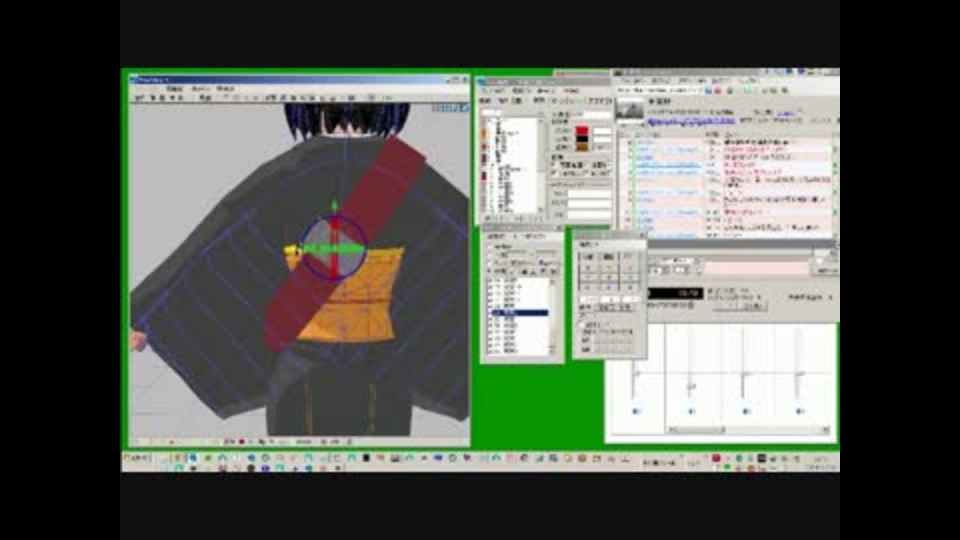Click the graph horizontal scrollbar thumb
The image size is (960, 540).
click(x=700, y=430)
